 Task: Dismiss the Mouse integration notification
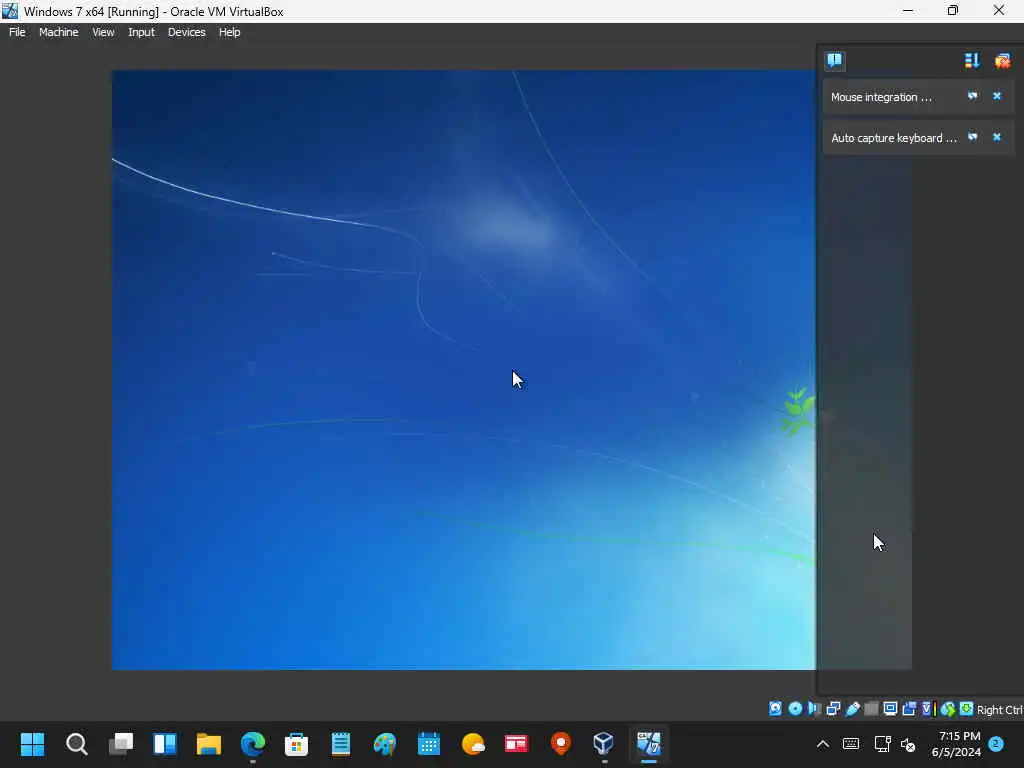point(997,96)
